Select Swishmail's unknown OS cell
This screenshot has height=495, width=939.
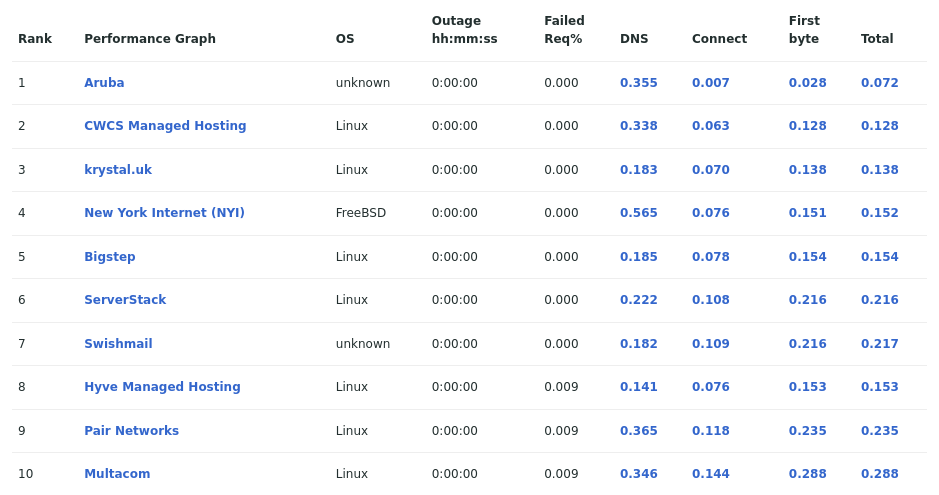click(x=363, y=344)
